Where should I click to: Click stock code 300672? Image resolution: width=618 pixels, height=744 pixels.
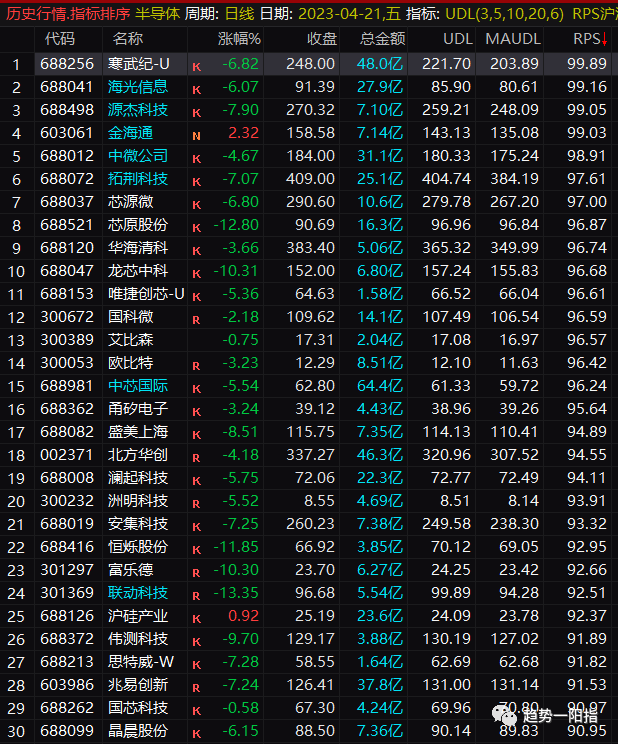click(67, 317)
